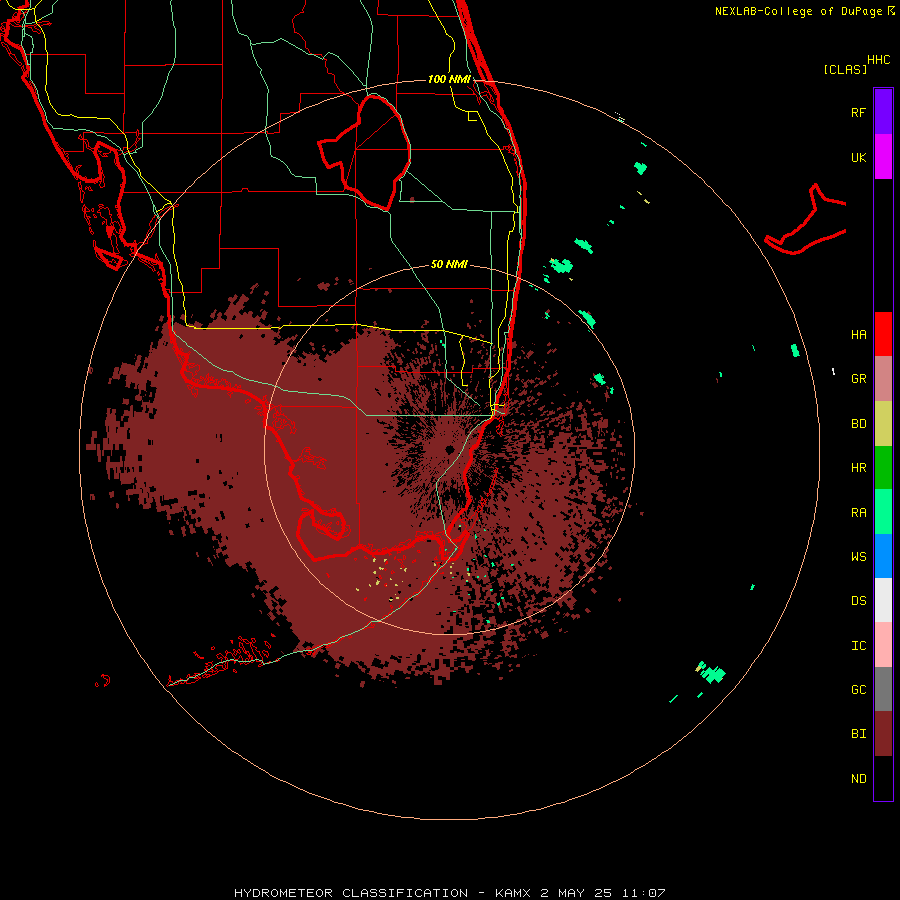Click the "GR" legend label
Image resolution: width=900 pixels, height=900 pixels.
tap(858, 379)
